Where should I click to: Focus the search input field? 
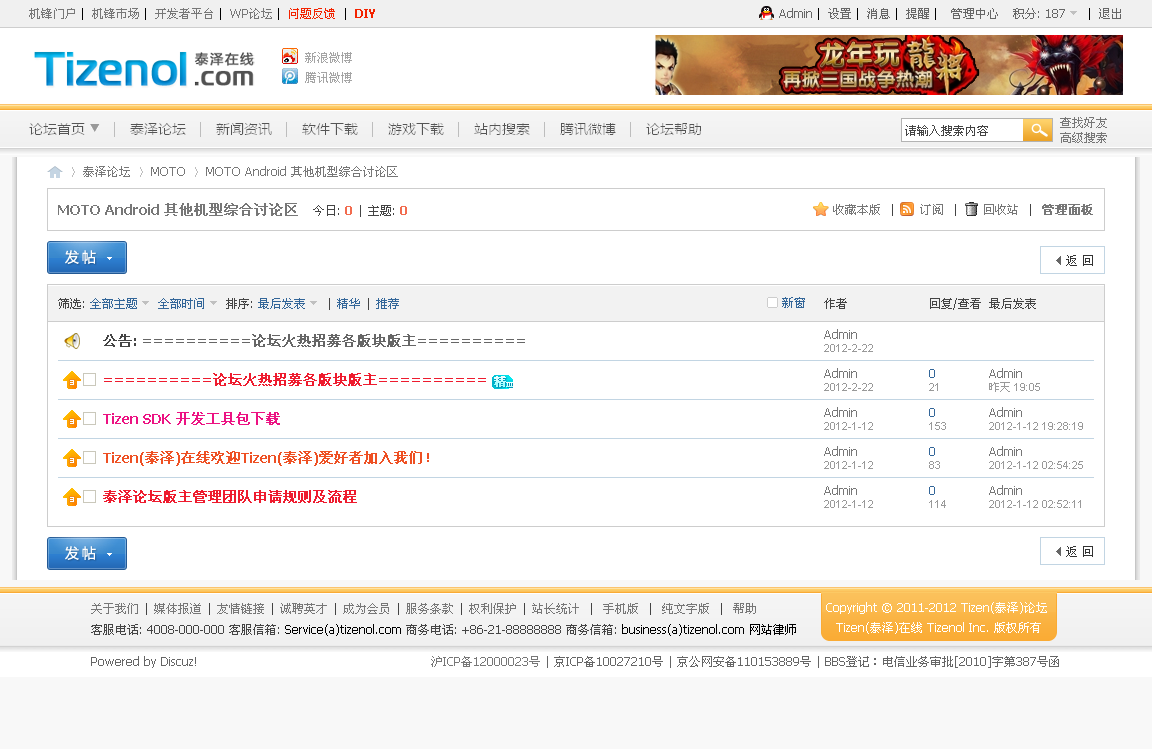(962, 130)
